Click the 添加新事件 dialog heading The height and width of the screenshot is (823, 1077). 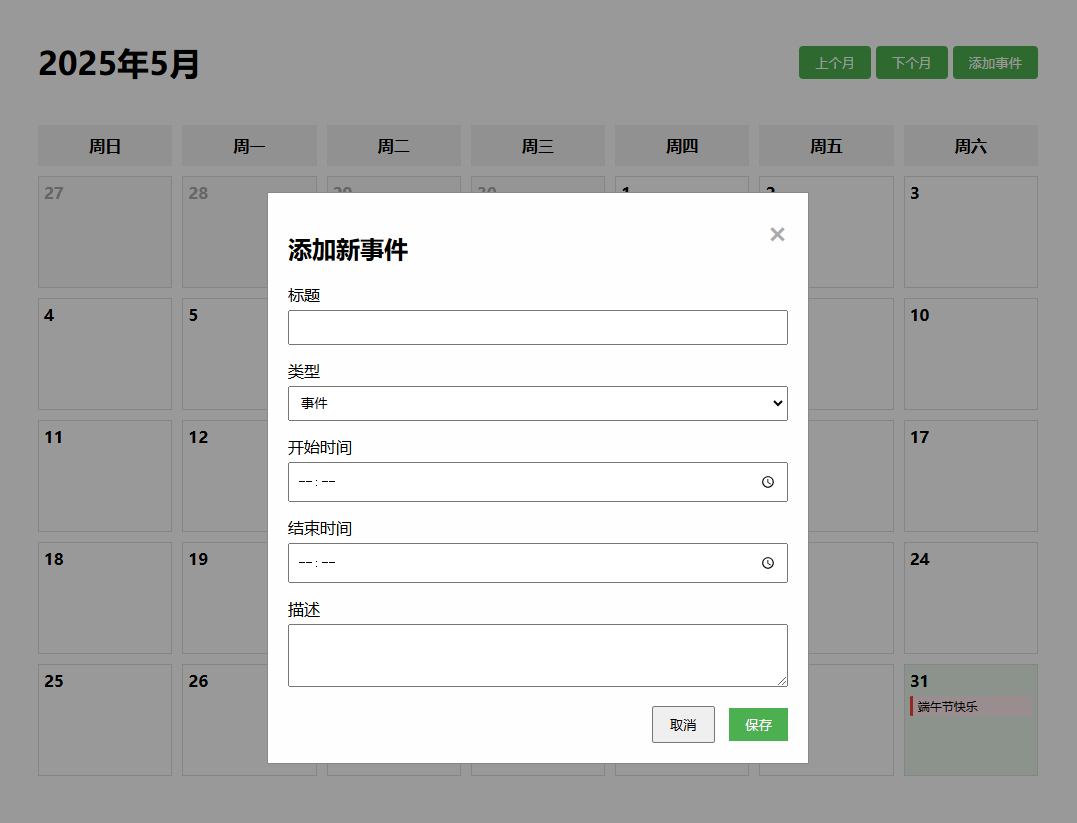pyautogui.click(x=348, y=250)
